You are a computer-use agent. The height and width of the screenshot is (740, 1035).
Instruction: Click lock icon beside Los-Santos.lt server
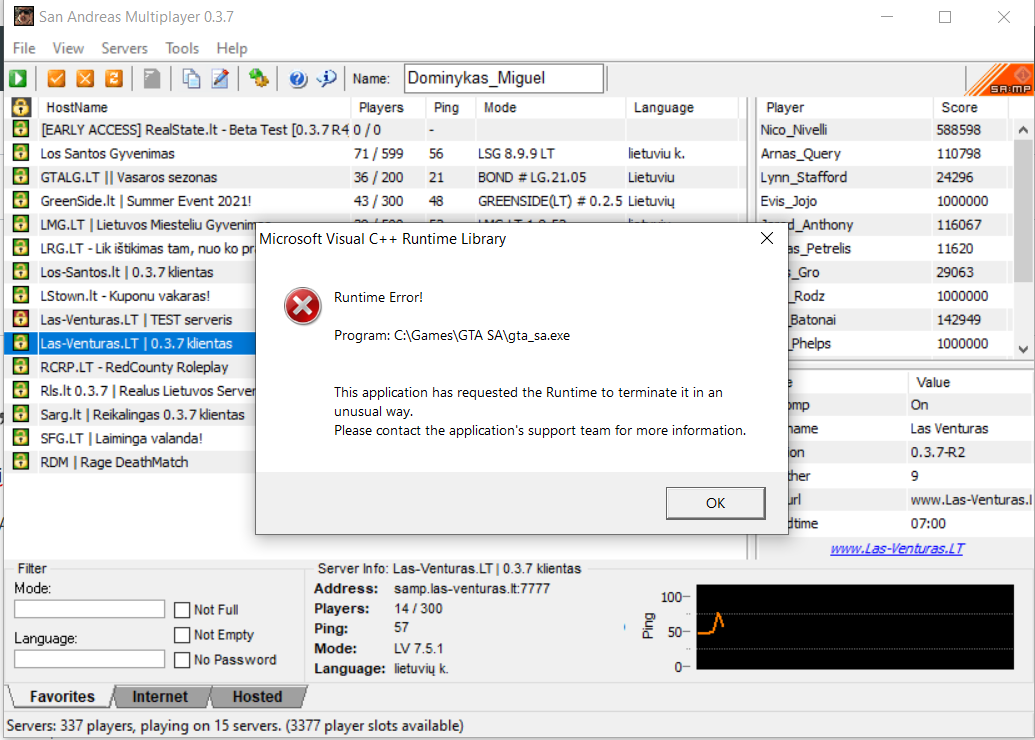(21, 272)
